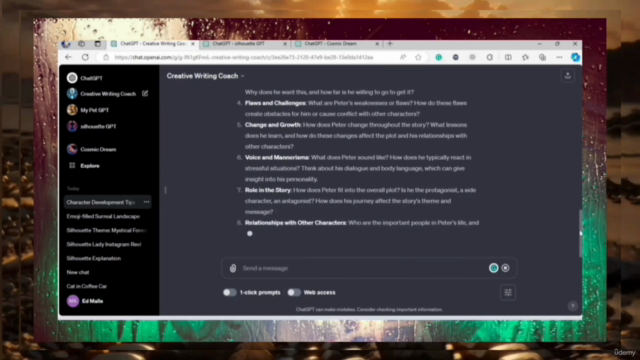Open options dots for Character Development Tips chat
This screenshot has width=640, height=360.
146,202
